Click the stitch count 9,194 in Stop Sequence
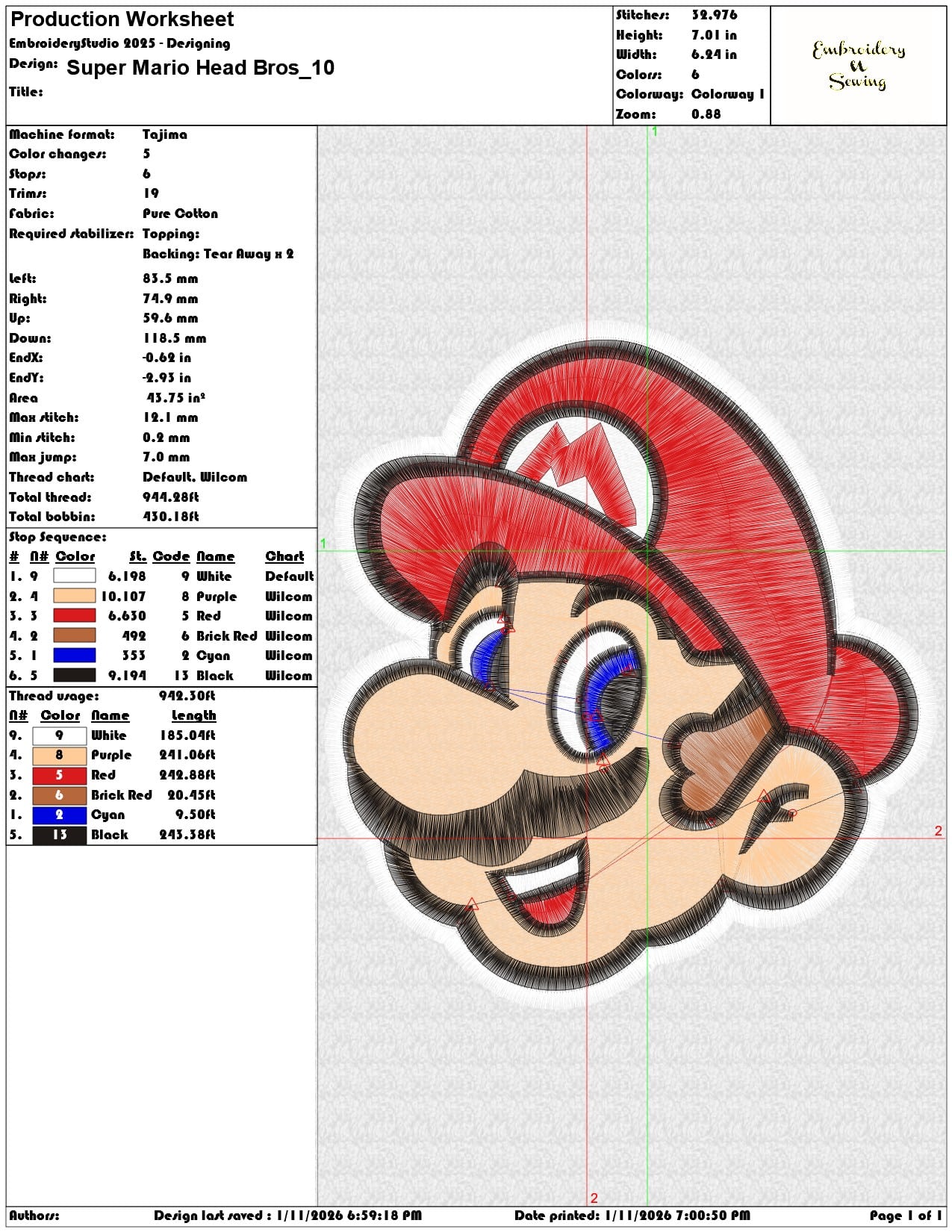This screenshot has width=952, height=1232. [x=127, y=675]
